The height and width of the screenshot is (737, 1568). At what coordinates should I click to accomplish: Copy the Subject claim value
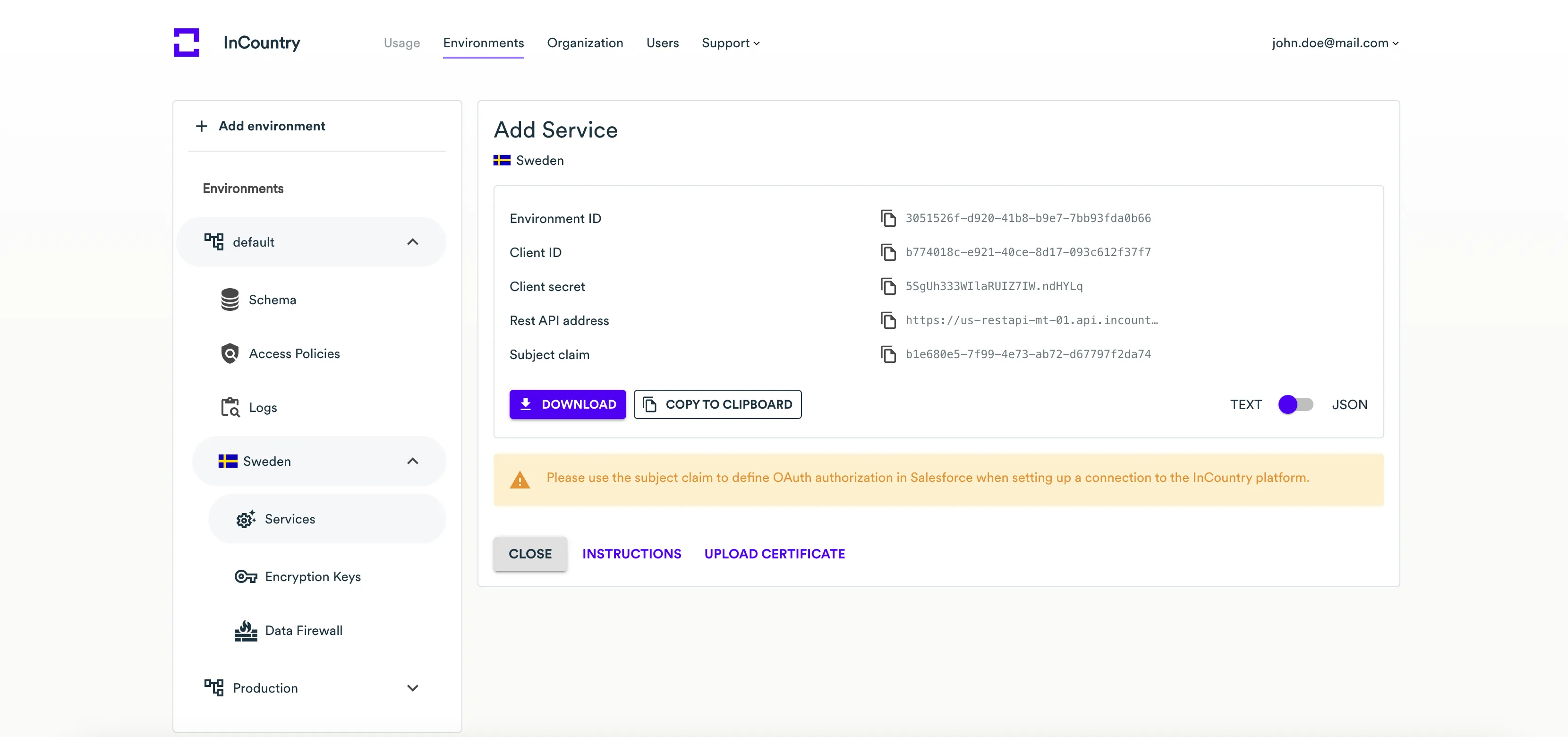pyautogui.click(x=888, y=354)
